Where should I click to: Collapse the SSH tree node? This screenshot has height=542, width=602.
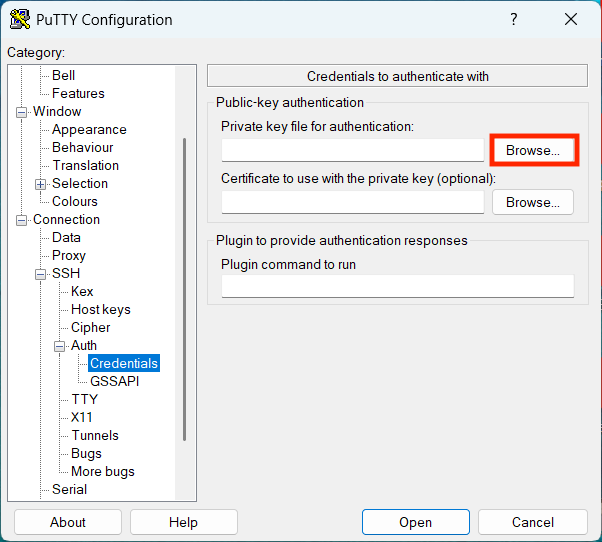coord(40,274)
